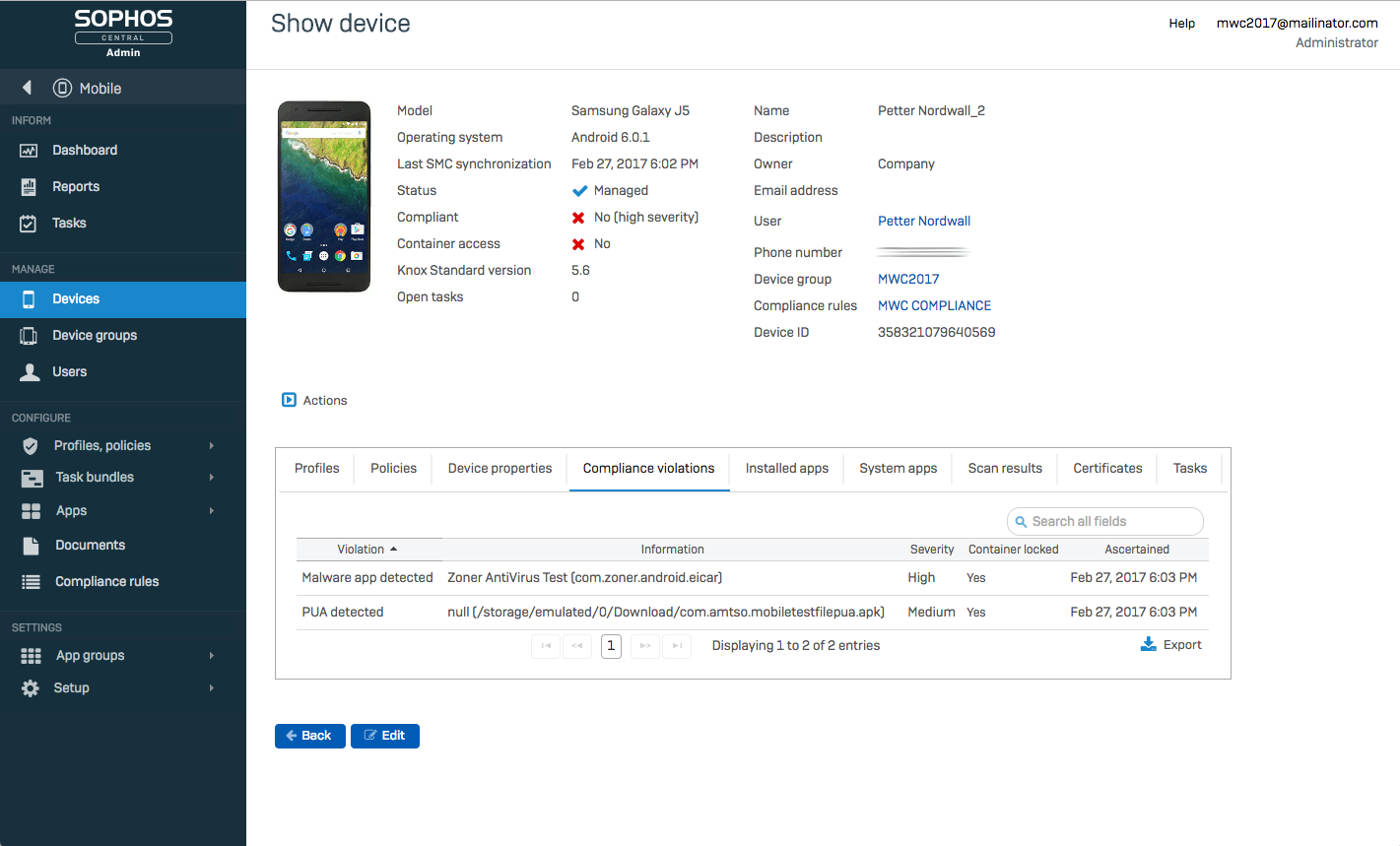This screenshot has width=1400, height=846.
Task: Click Device ID value 358321079640569
Action: [x=937, y=333]
